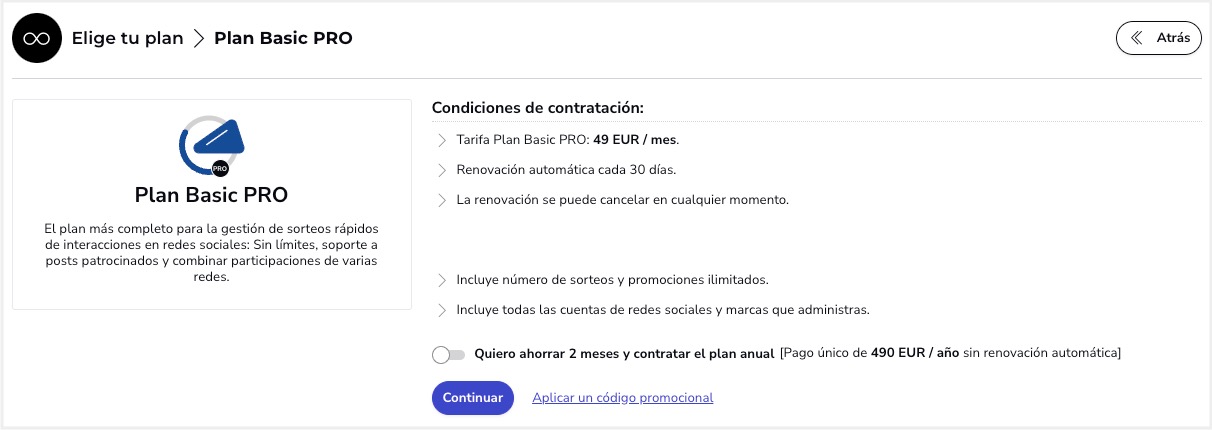The image size is (1212, 430).
Task: Click 'Quiero ahorrar 2 meses' label
Action: pyautogui.click(x=624, y=353)
